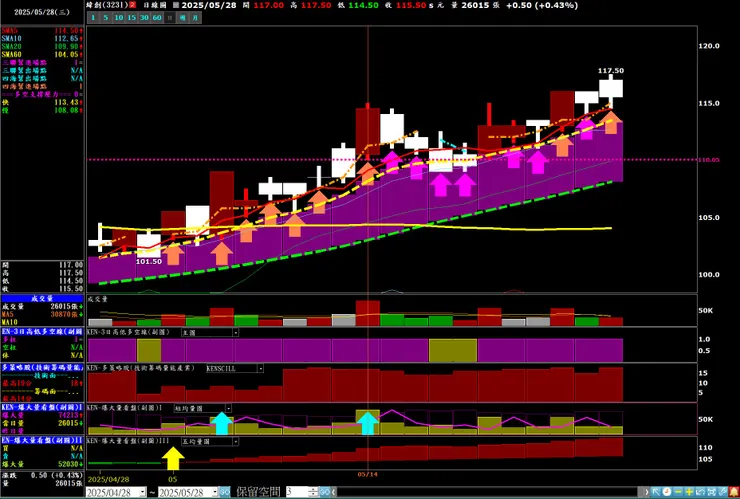
Task: Click the scroll right chevron at bottom
Action: coord(647,492)
